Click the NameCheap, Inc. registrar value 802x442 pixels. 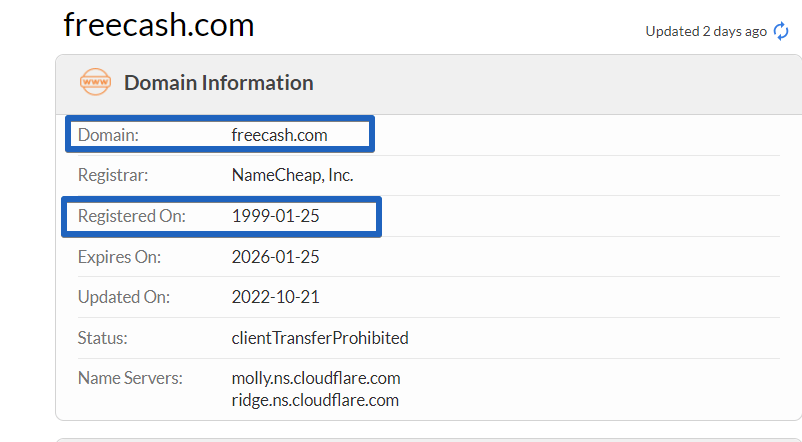coord(293,175)
